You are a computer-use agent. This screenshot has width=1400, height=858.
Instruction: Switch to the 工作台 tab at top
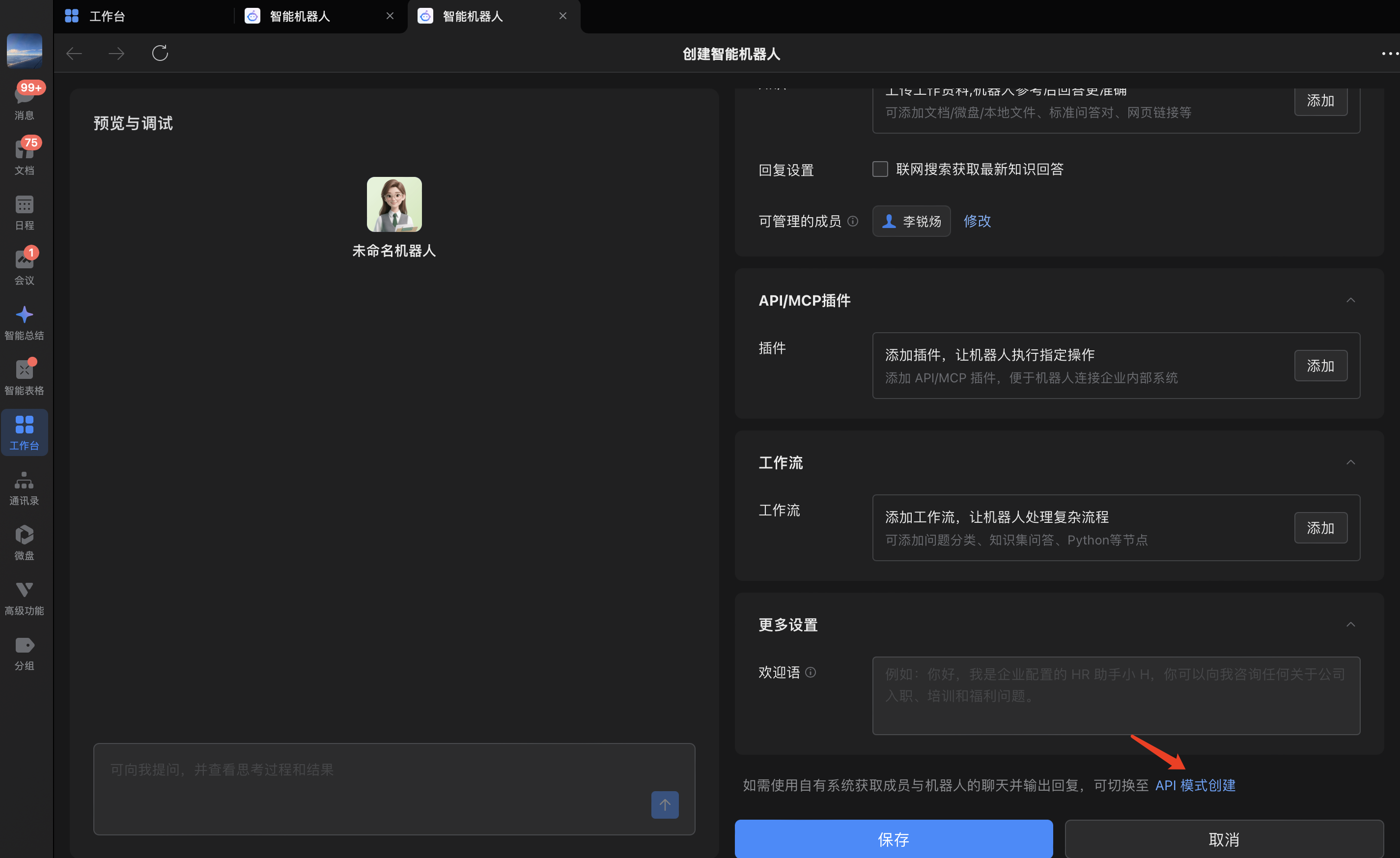coord(107,17)
